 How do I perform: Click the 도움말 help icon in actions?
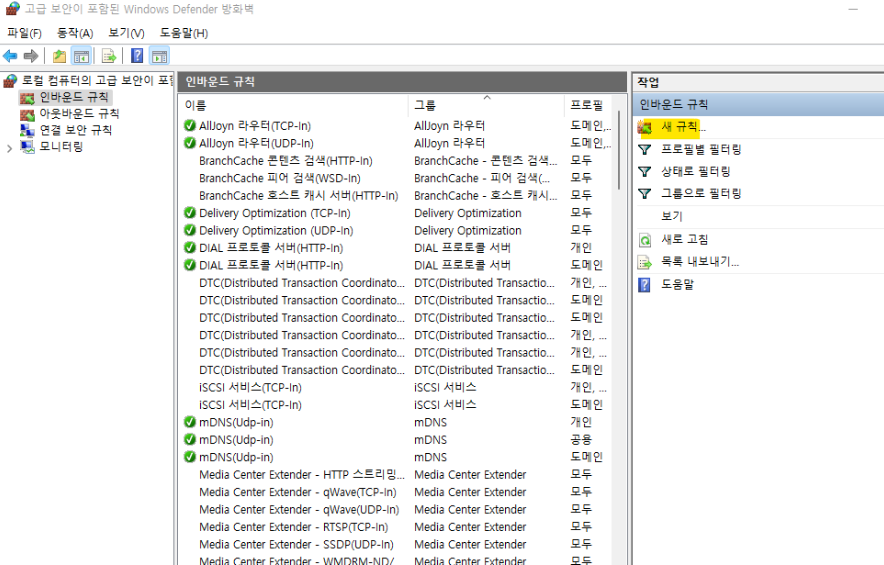pyautogui.click(x=644, y=285)
